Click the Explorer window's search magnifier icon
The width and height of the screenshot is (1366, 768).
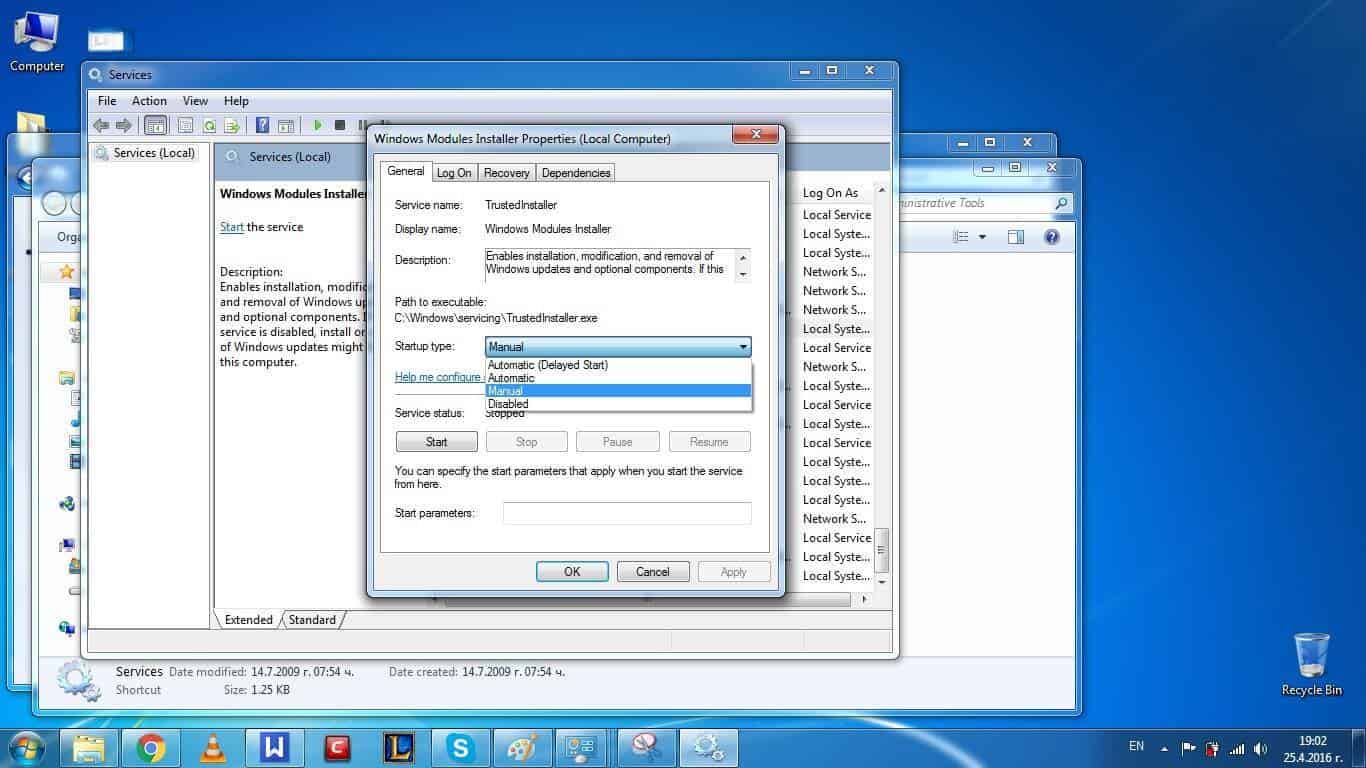click(1061, 203)
